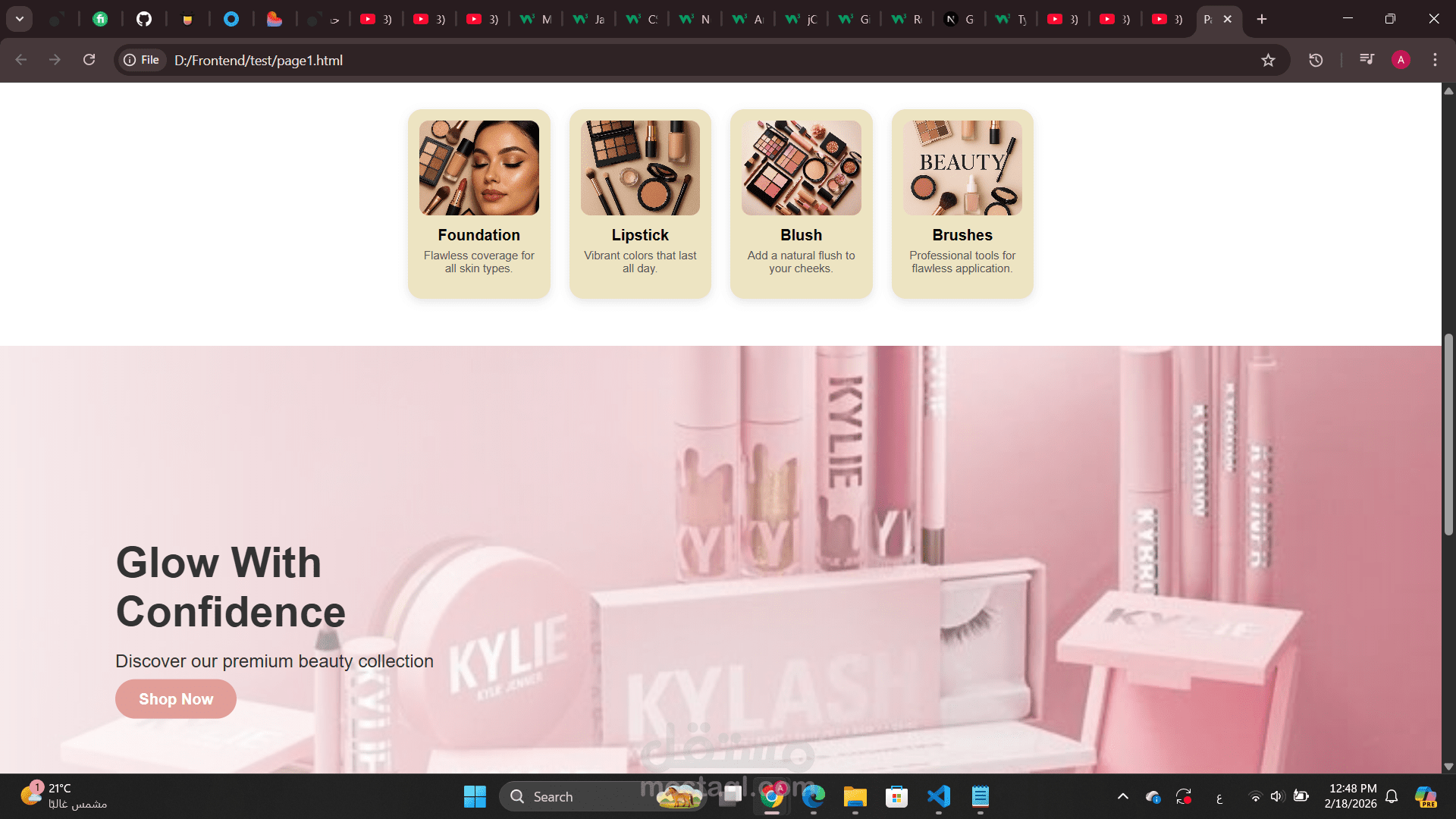Open new tab with plus button
Viewport: 1456px width, 819px height.
[x=1262, y=19]
